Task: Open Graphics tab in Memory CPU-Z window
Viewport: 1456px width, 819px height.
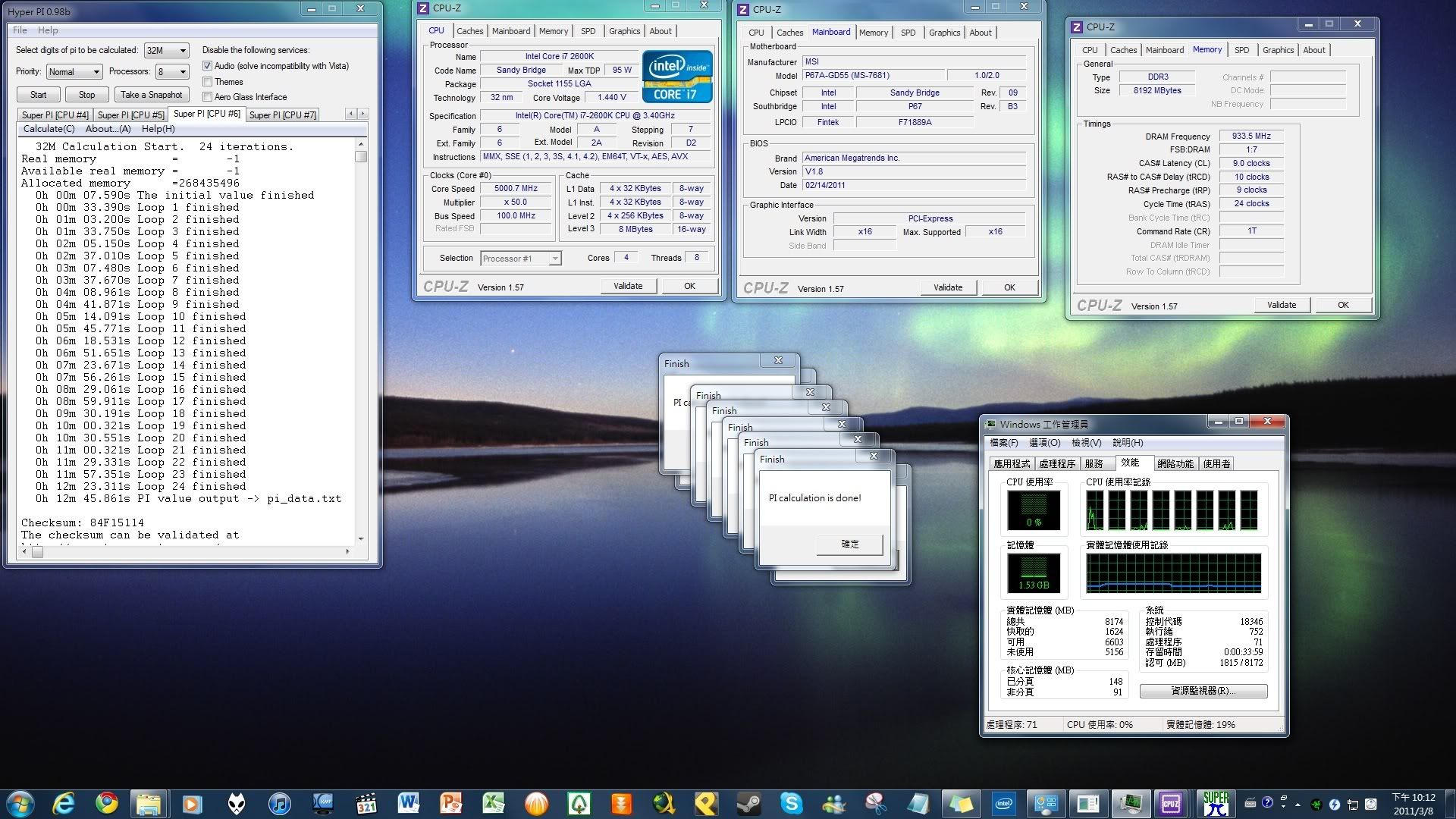Action: pos(1278,50)
